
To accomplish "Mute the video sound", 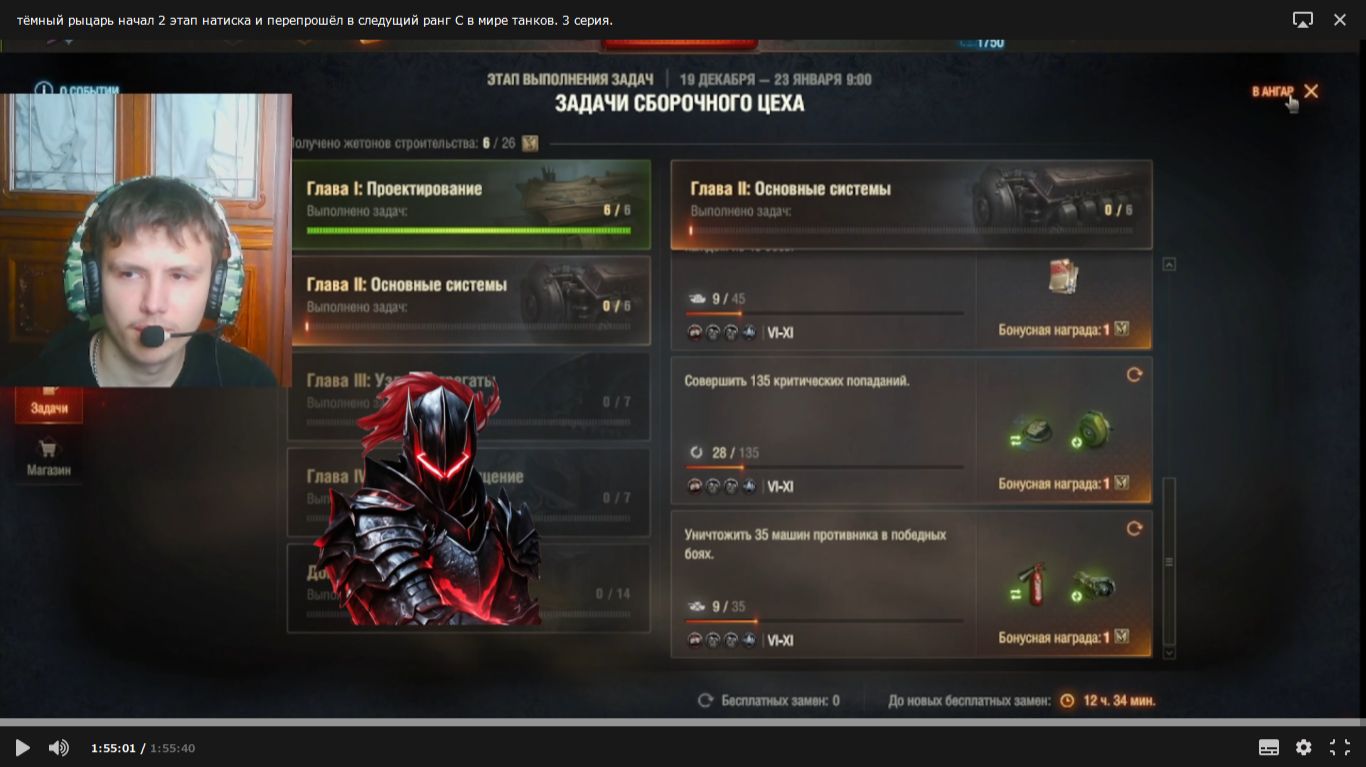I will (x=59, y=747).
